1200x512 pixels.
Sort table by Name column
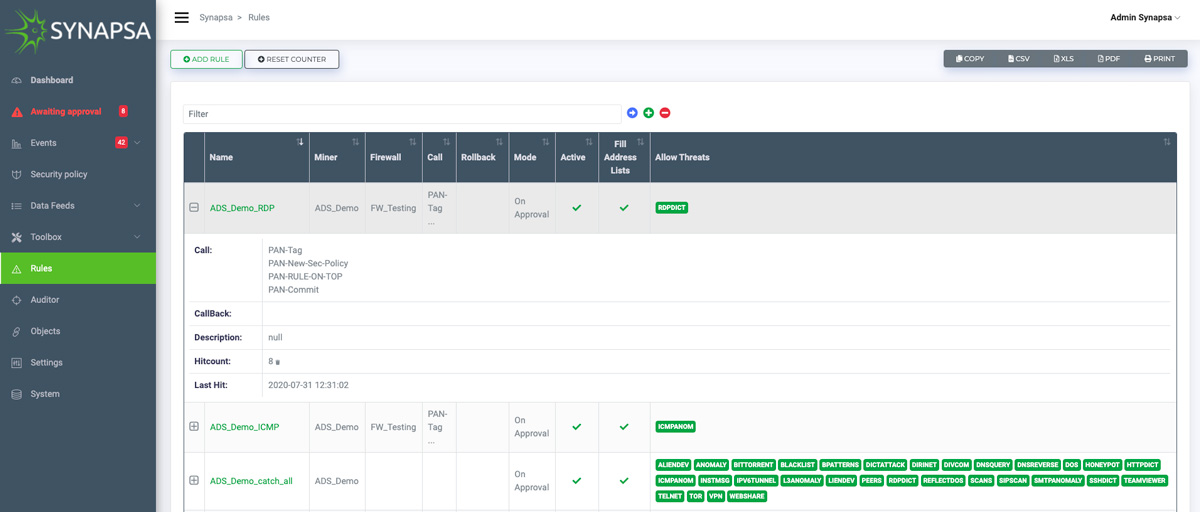[257, 157]
